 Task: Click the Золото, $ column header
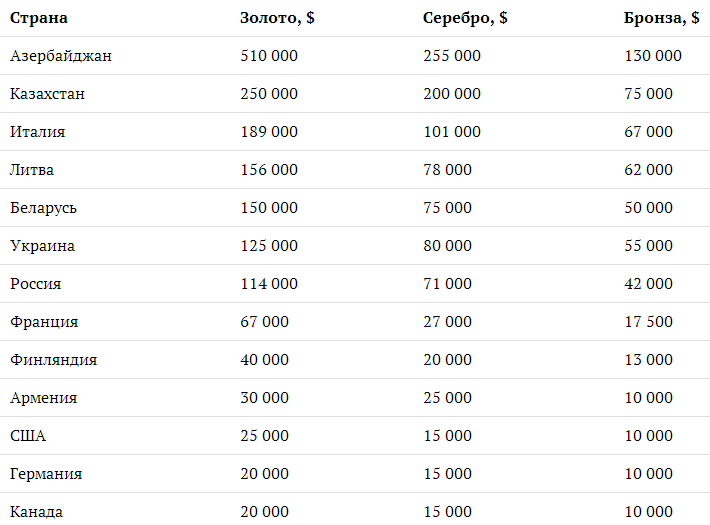[277, 18]
